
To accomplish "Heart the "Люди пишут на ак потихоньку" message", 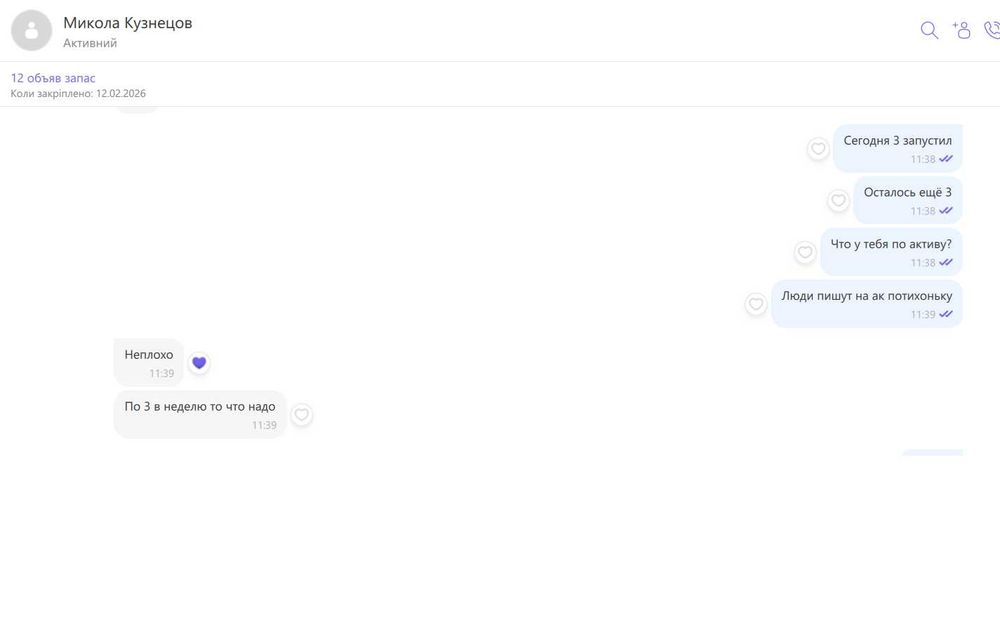I will [756, 304].
